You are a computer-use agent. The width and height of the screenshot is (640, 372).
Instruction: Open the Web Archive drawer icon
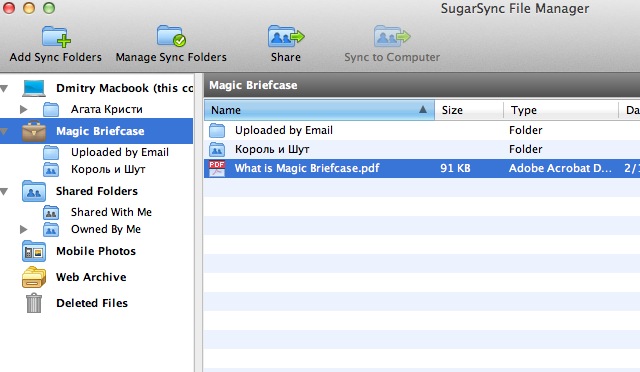[x=34, y=277]
